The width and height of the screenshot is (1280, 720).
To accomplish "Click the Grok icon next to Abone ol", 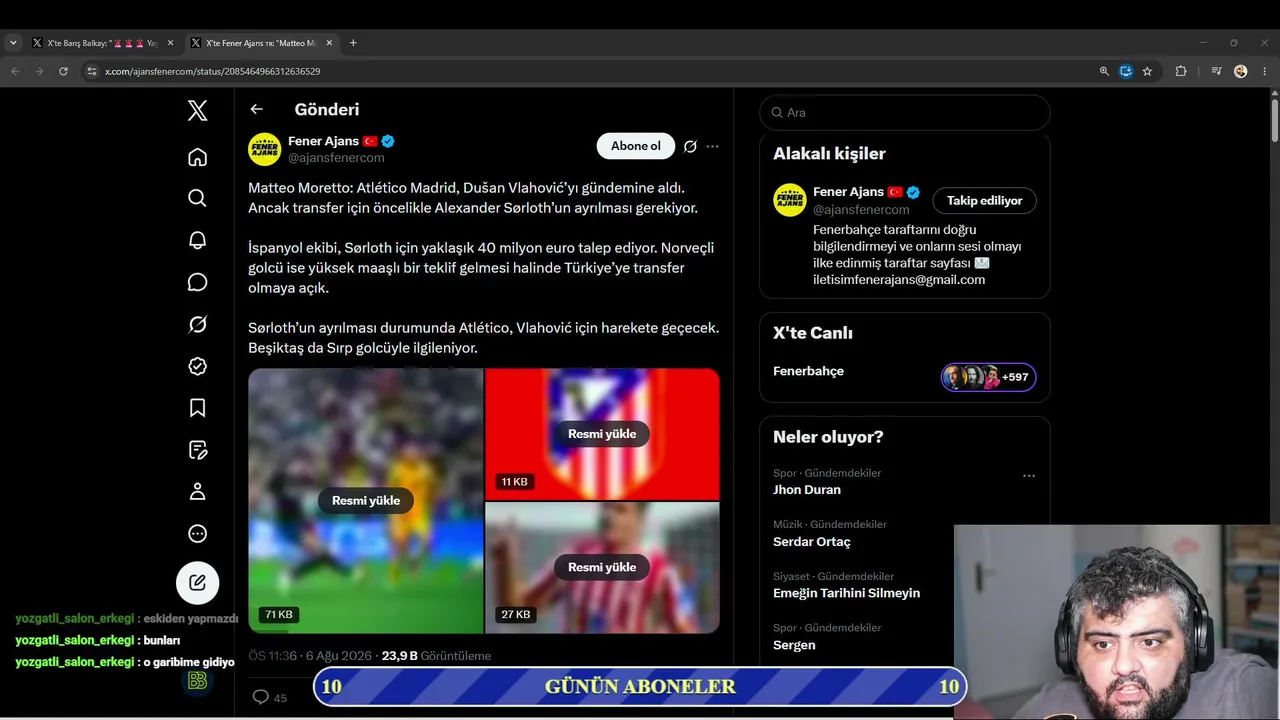I will point(690,146).
